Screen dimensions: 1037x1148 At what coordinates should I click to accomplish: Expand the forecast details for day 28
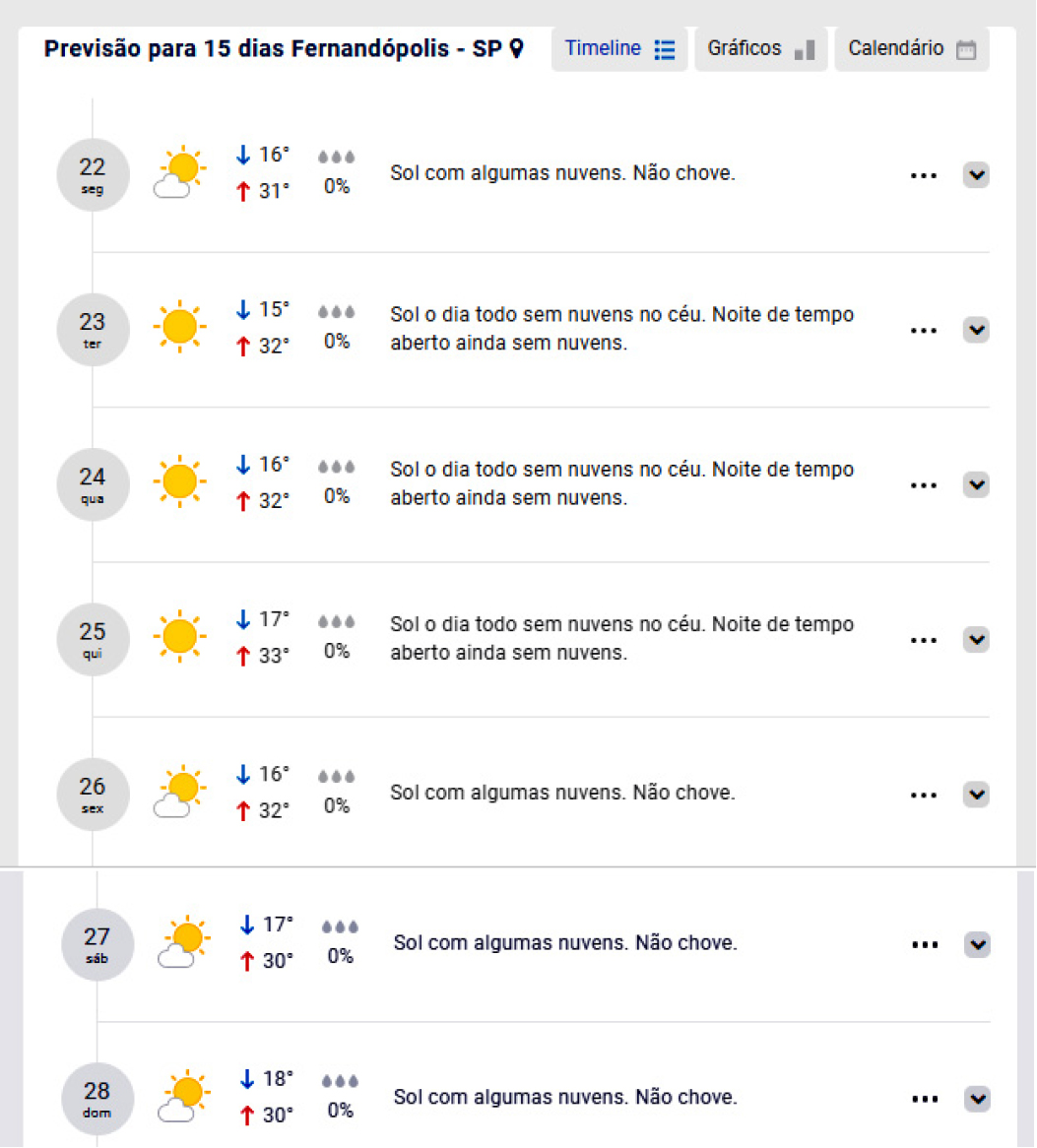(977, 1099)
